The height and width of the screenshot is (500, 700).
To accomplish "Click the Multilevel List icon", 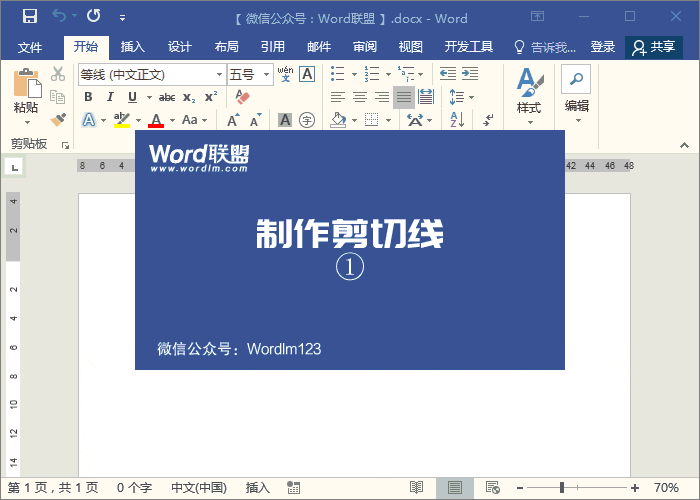I will pos(406,74).
